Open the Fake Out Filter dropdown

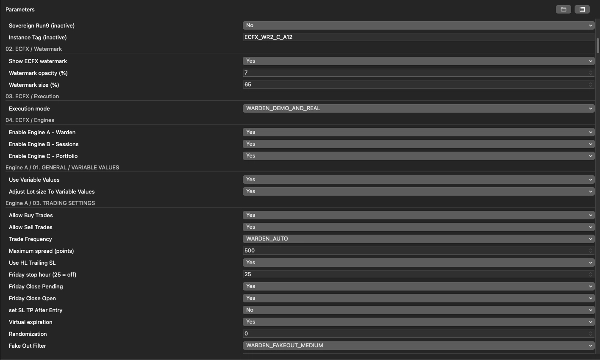419,345
